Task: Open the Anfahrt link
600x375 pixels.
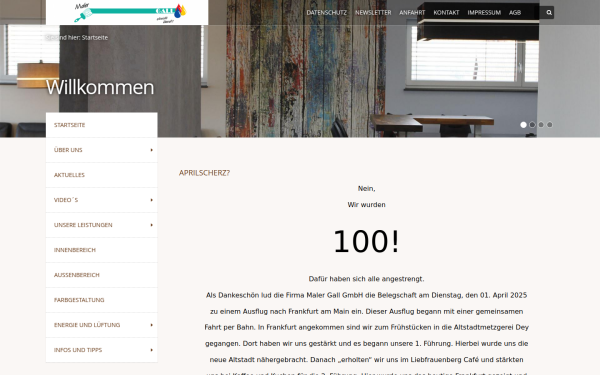Action: pyautogui.click(x=412, y=13)
